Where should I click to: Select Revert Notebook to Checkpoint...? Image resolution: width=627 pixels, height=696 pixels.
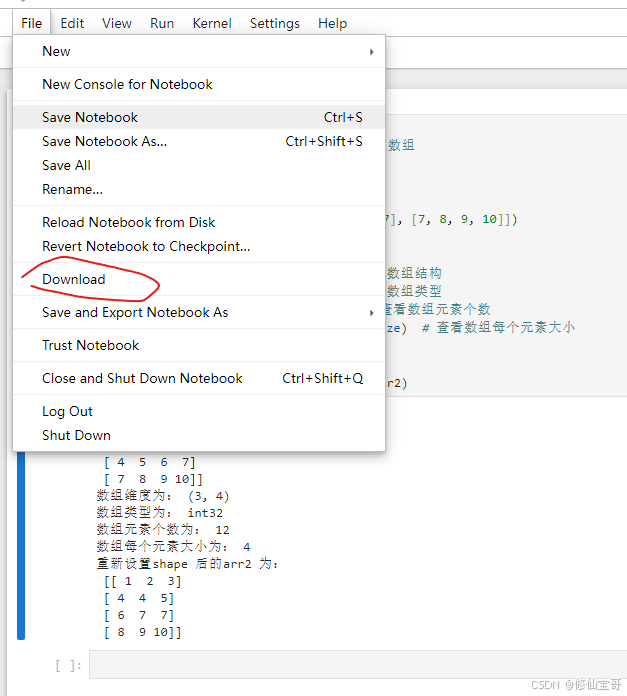click(199, 246)
